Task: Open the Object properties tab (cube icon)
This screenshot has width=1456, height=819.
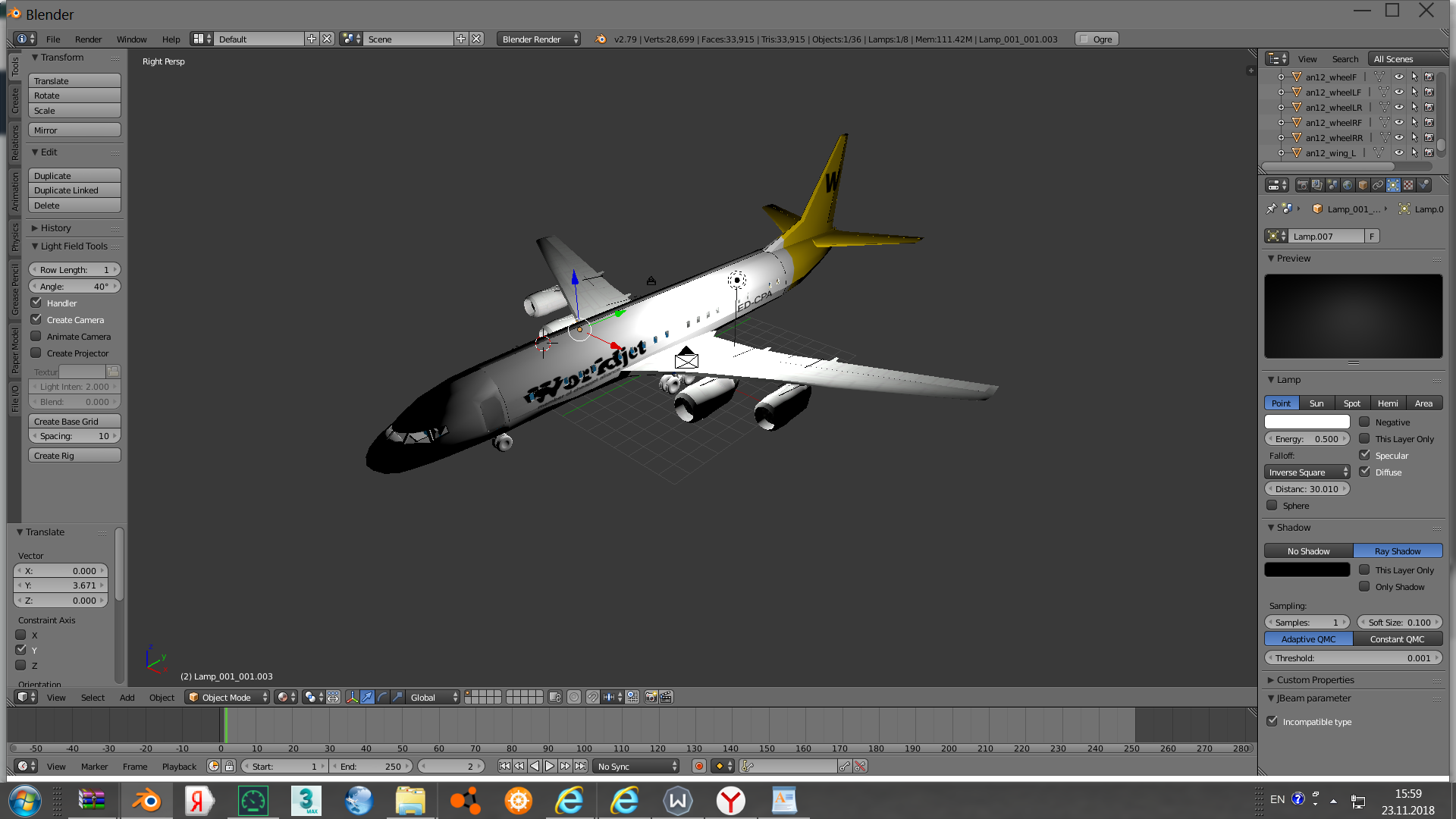Action: click(1363, 185)
